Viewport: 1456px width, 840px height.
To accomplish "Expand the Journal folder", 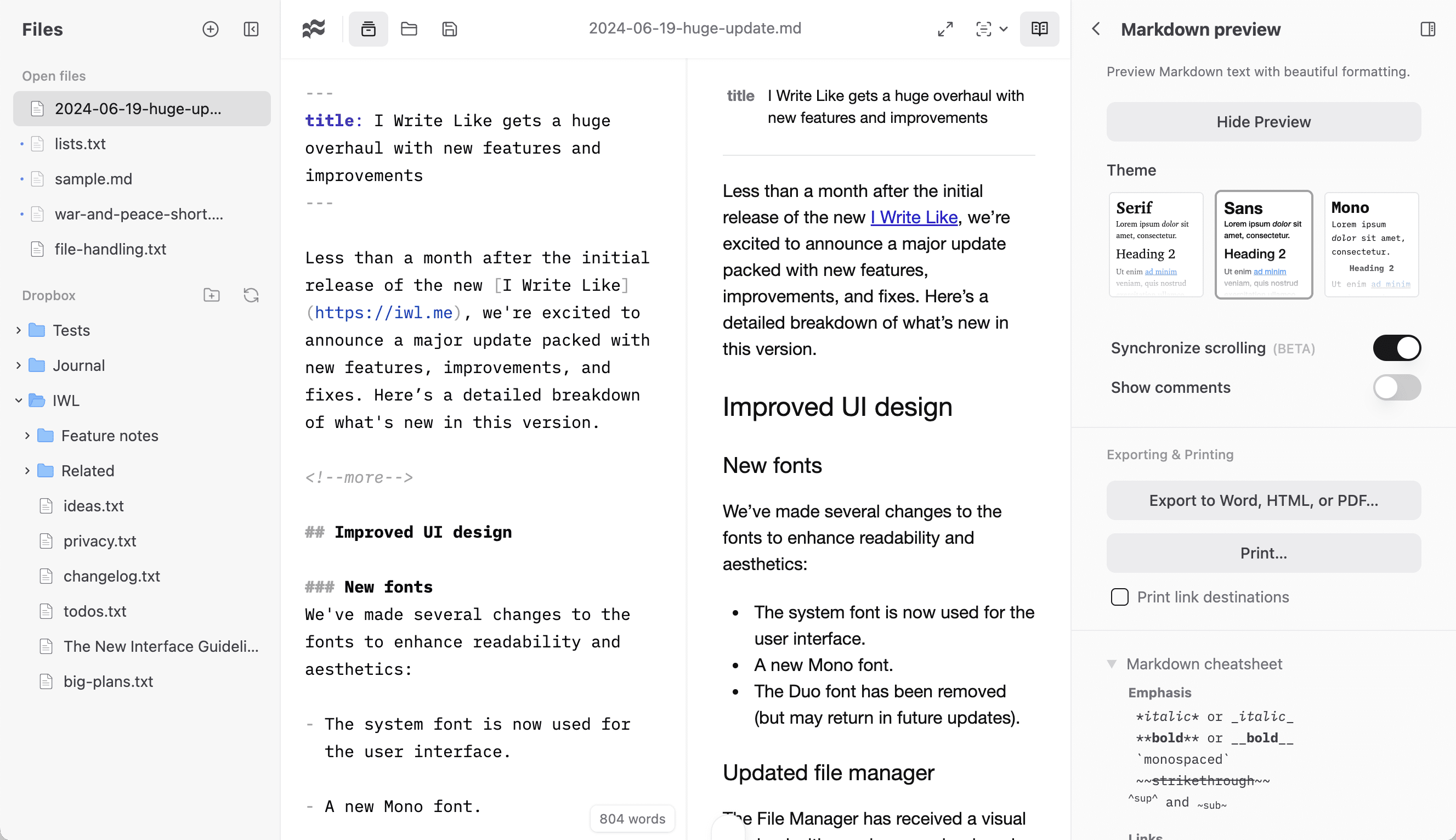I will coord(19,365).
